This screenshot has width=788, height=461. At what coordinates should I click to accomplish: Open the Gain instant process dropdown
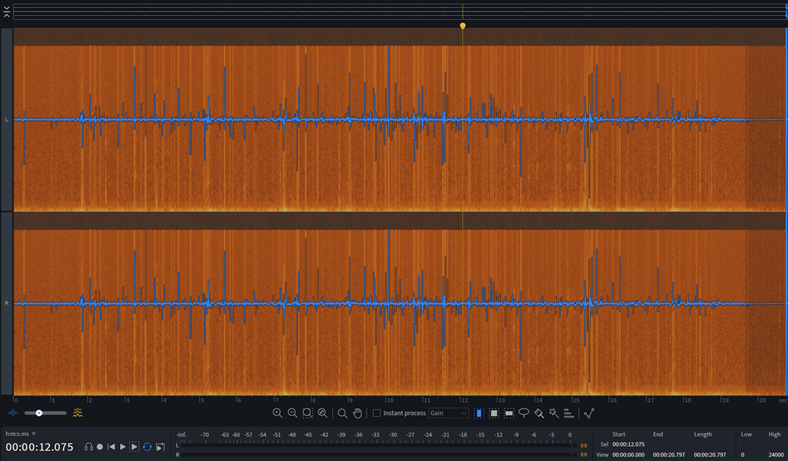449,413
